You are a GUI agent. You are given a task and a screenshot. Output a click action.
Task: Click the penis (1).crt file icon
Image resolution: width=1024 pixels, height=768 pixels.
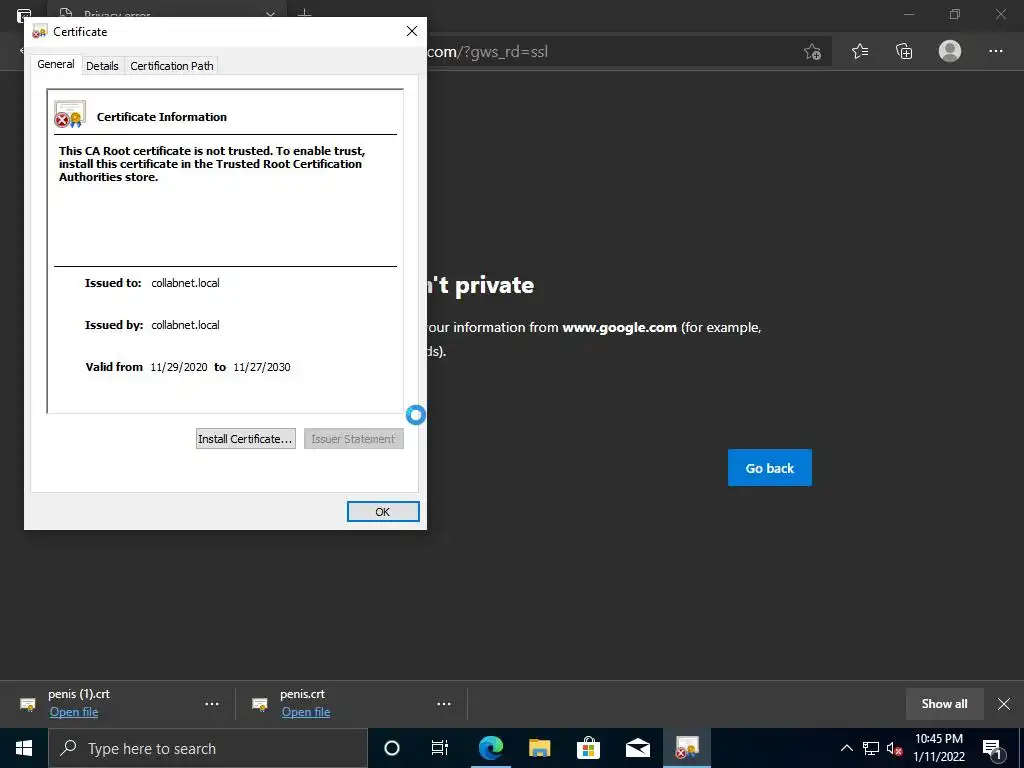pyautogui.click(x=27, y=704)
